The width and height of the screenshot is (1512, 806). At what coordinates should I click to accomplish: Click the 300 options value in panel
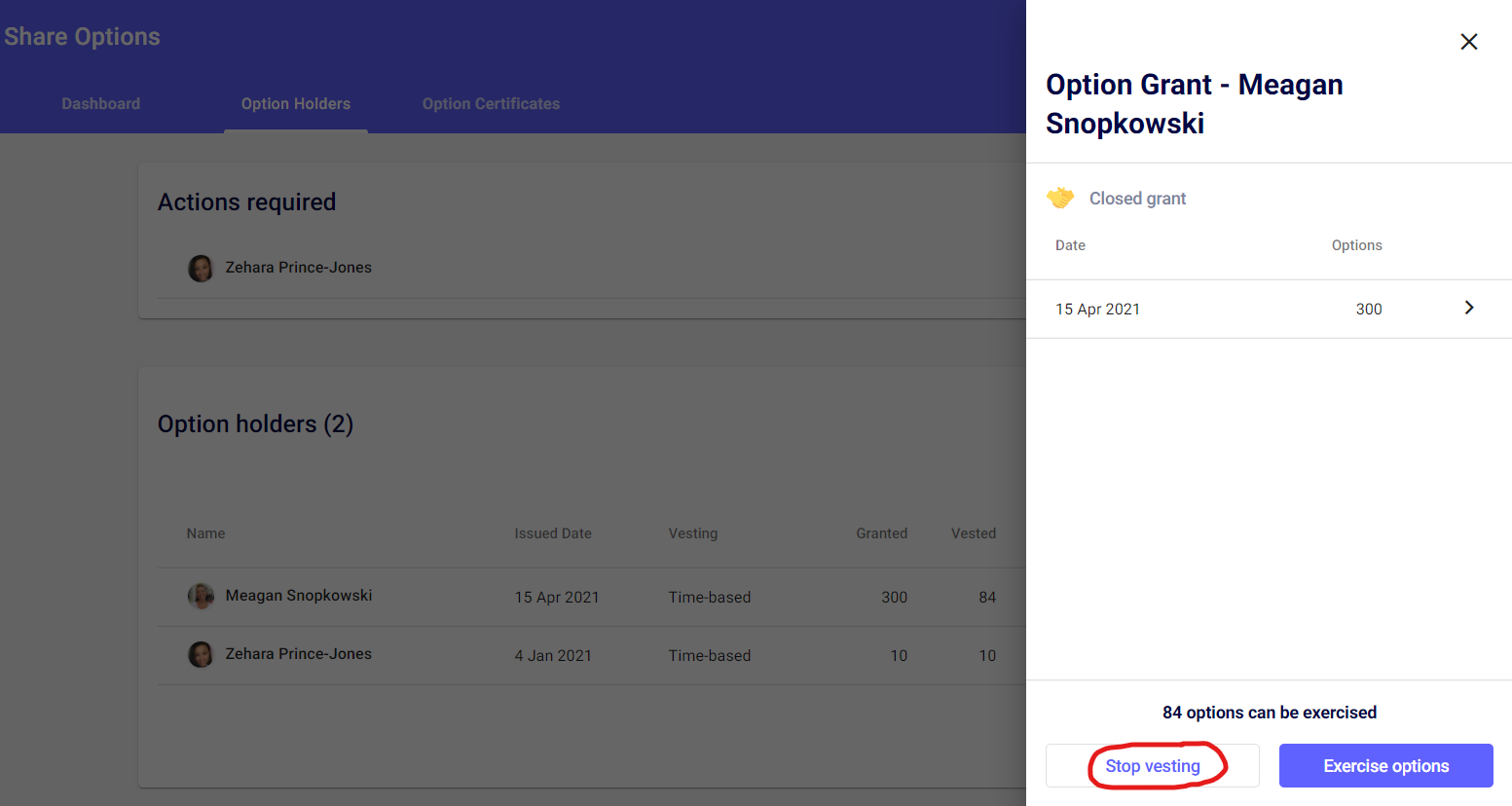pyautogui.click(x=1369, y=309)
